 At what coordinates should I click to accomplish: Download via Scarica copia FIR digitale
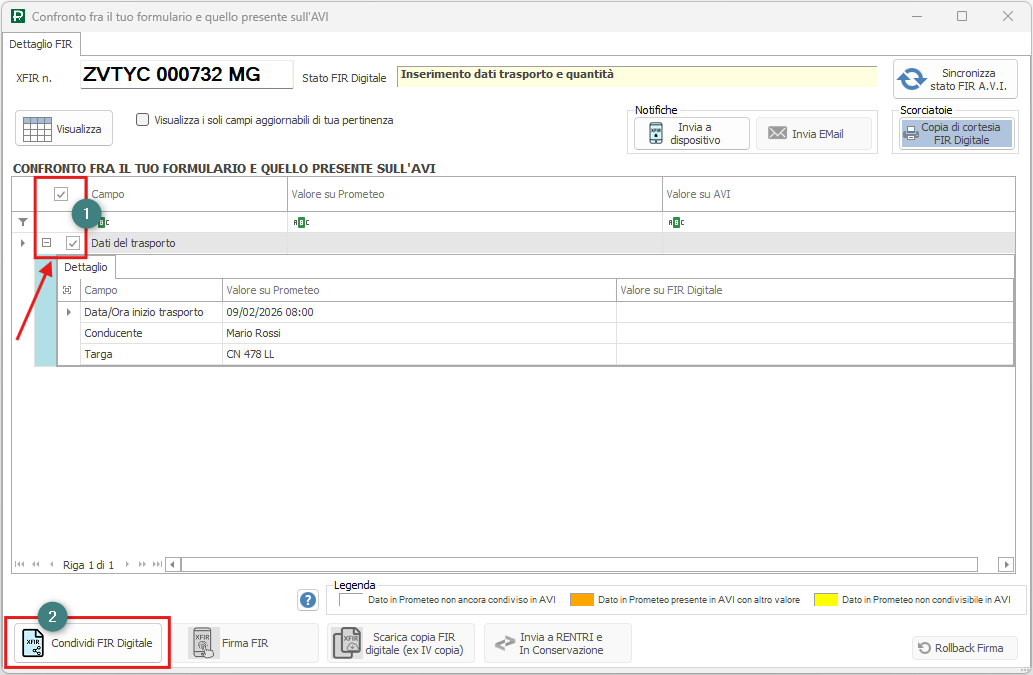[x=399, y=643]
